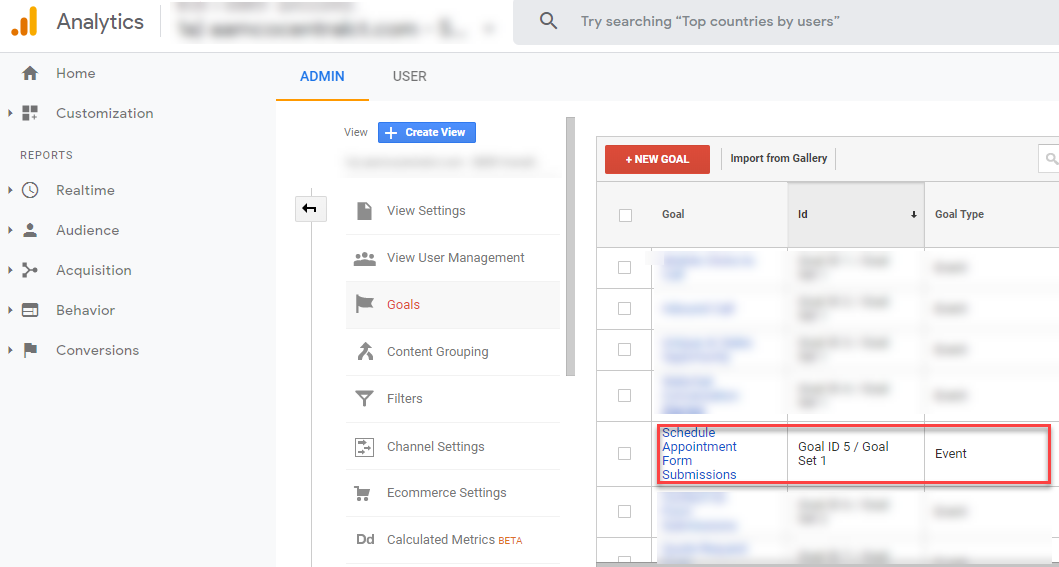Viewport: 1059px width, 567px height.
Task: Click the Ecommerce Settings cart icon
Action: coord(365,493)
